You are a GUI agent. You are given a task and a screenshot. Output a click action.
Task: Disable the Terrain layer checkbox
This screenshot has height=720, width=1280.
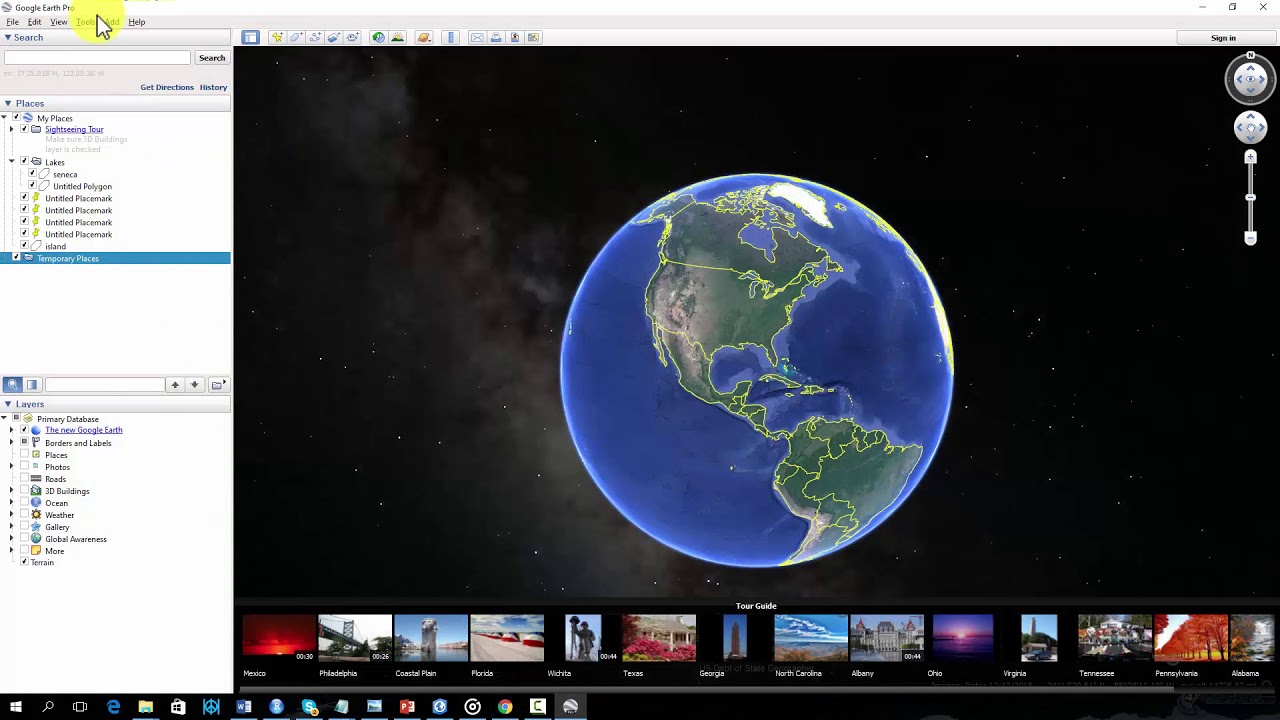tap(24, 562)
